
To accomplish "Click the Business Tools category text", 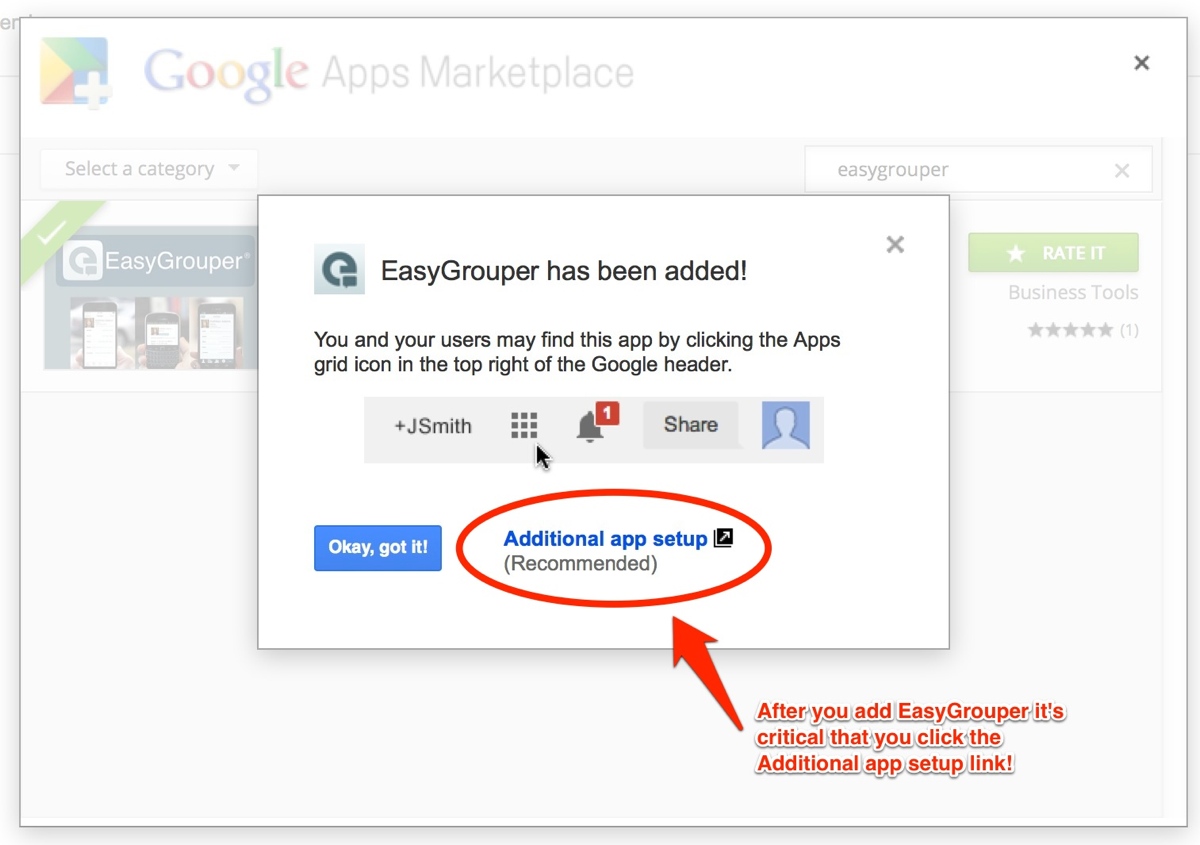I will tap(1073, 292).
